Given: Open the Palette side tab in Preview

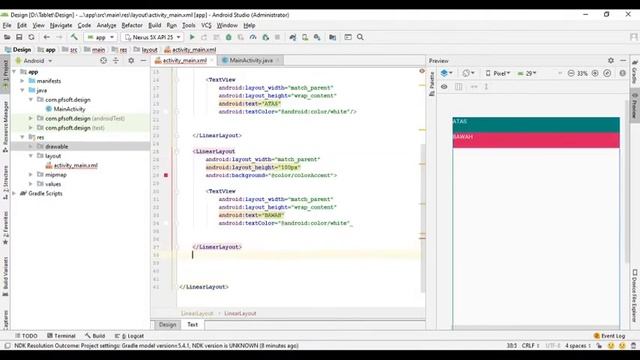Looking at the screenshot, I should (432, 84).
